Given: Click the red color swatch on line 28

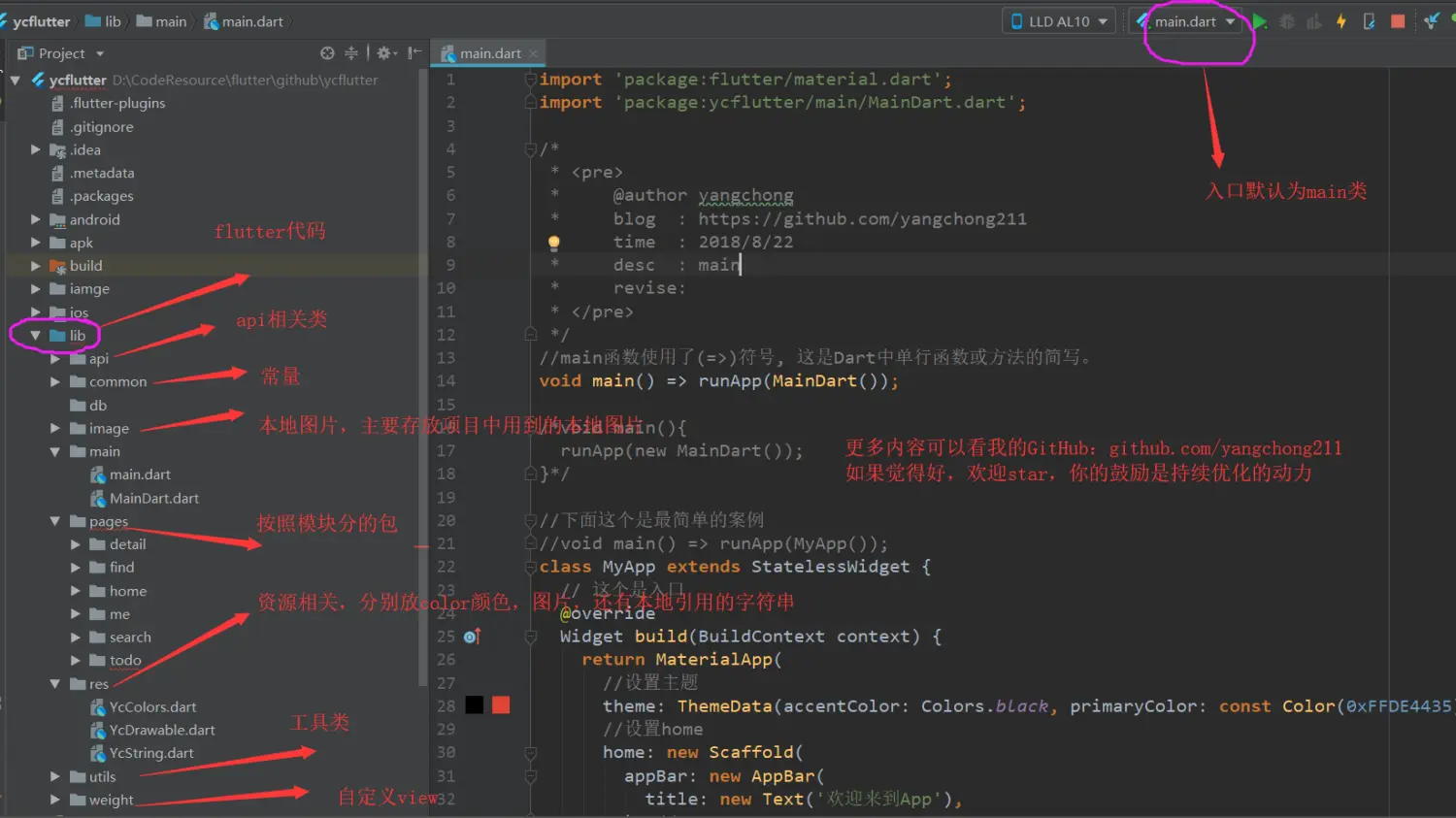Looking at the screenshot, I should tap(501, 705).
